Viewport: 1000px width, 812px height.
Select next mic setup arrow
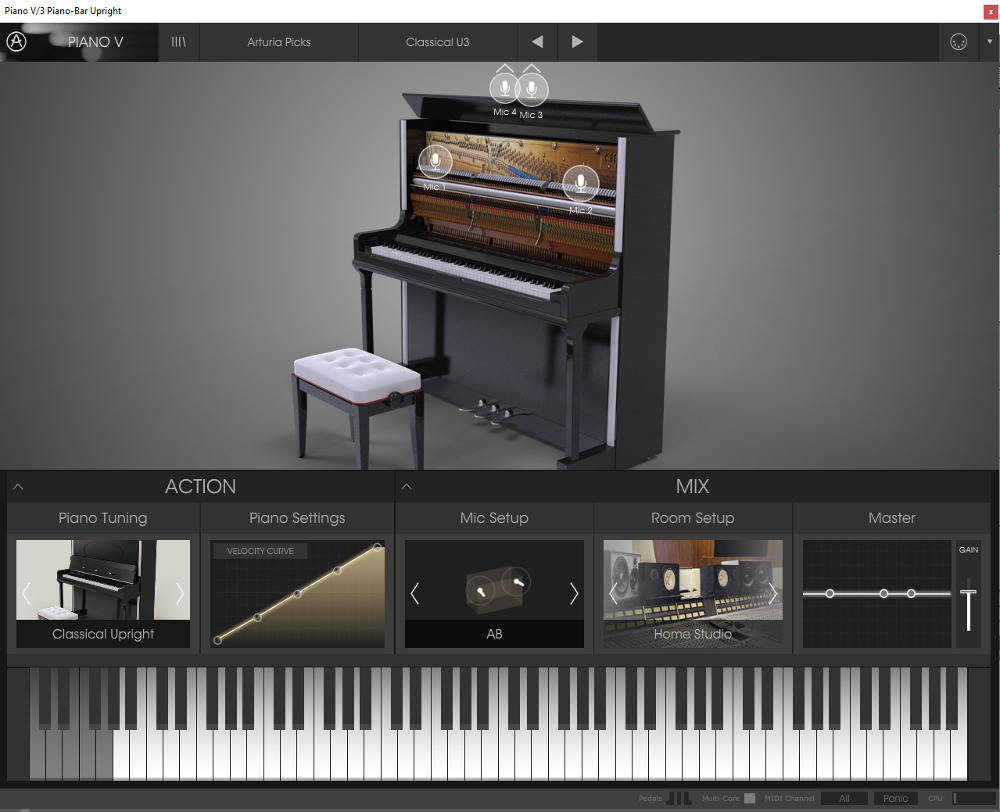[x=573, y=593]
